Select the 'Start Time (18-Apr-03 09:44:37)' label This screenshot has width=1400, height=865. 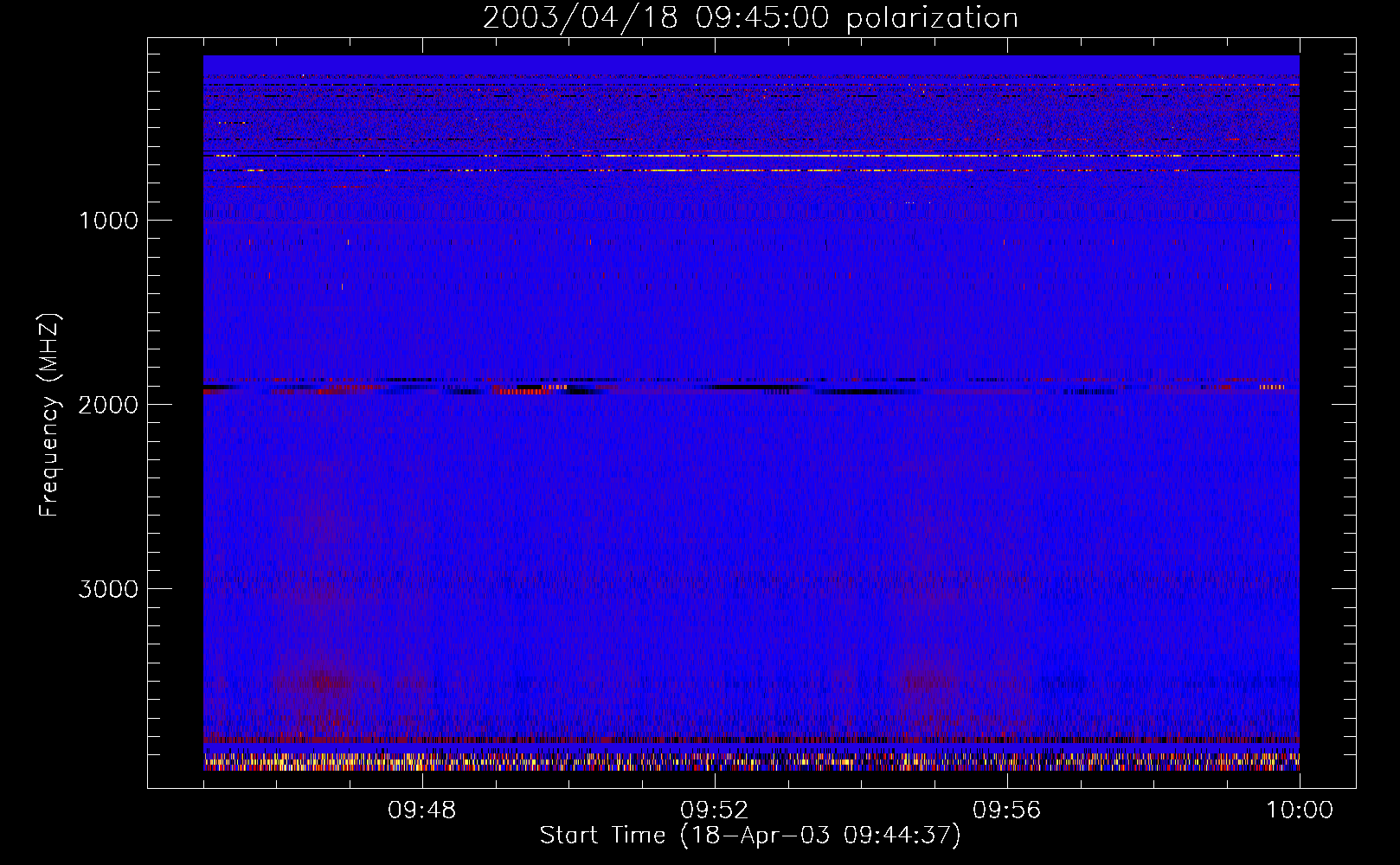click(x=750, y=836)
